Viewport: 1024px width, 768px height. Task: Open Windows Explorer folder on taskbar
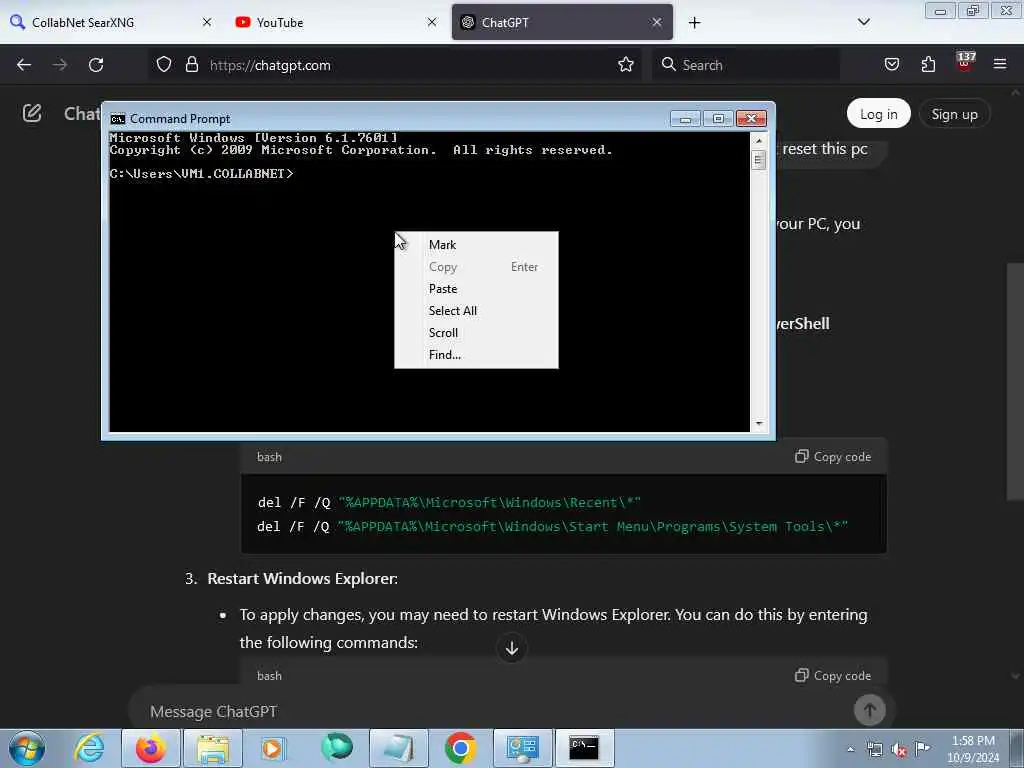tap(213, 748)
